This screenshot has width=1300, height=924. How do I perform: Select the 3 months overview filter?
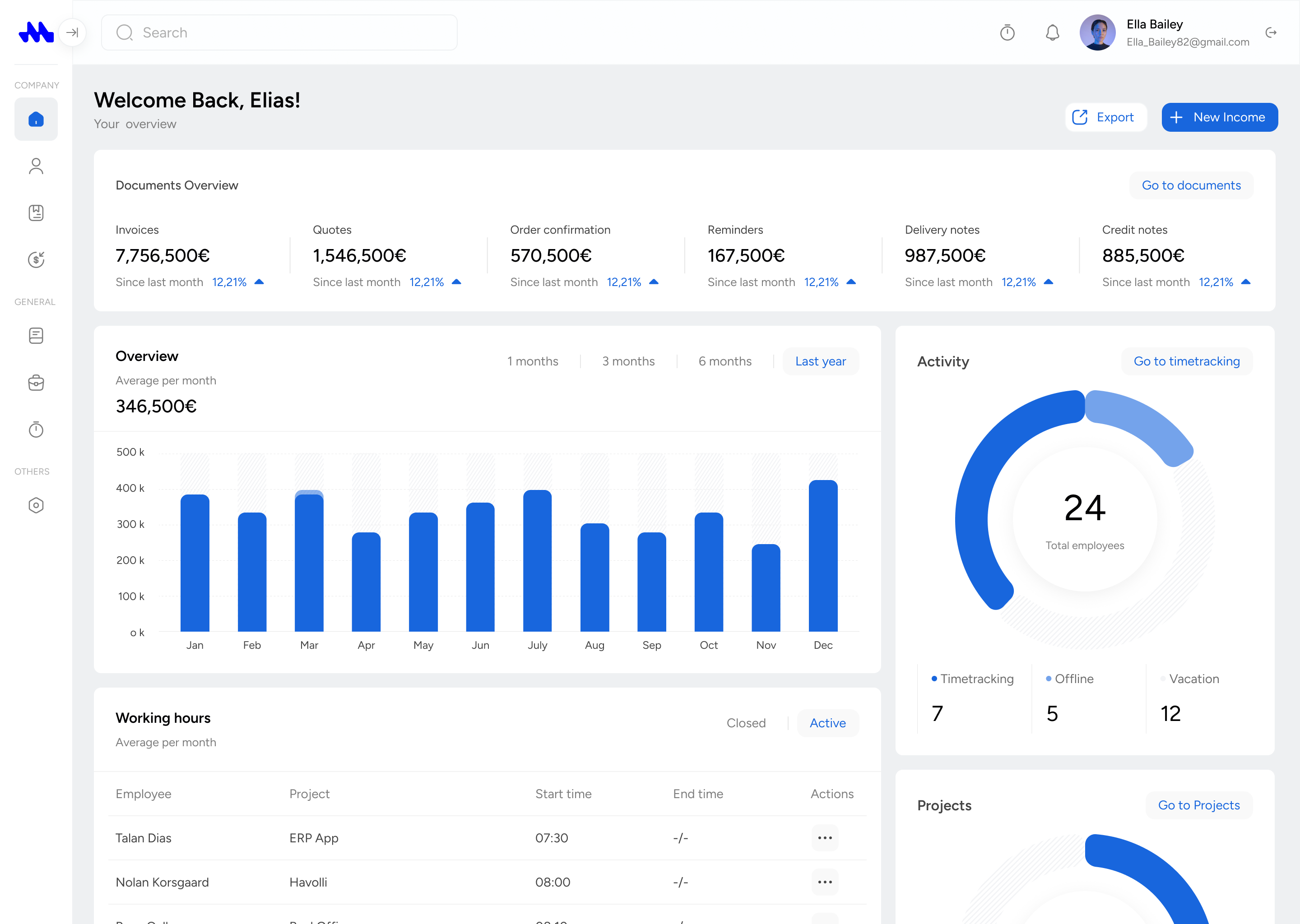coord(628,361)
